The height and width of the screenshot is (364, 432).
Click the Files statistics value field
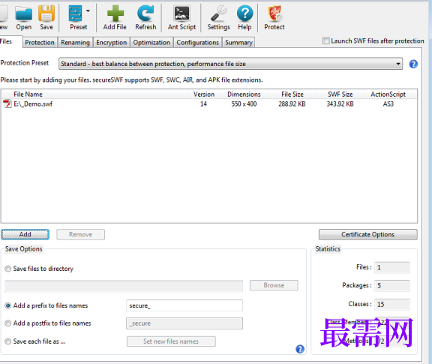tap(392, 267)
